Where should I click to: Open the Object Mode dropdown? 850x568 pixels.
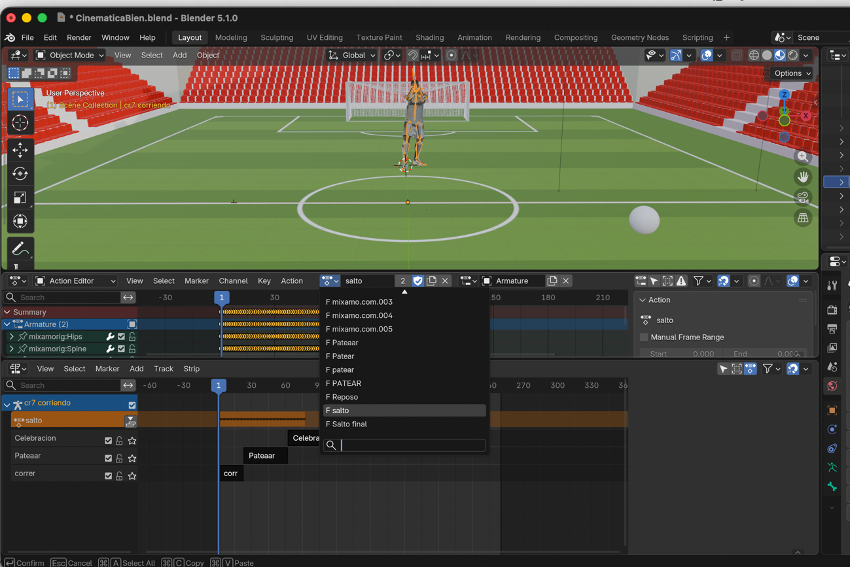[x=68, y=55]
